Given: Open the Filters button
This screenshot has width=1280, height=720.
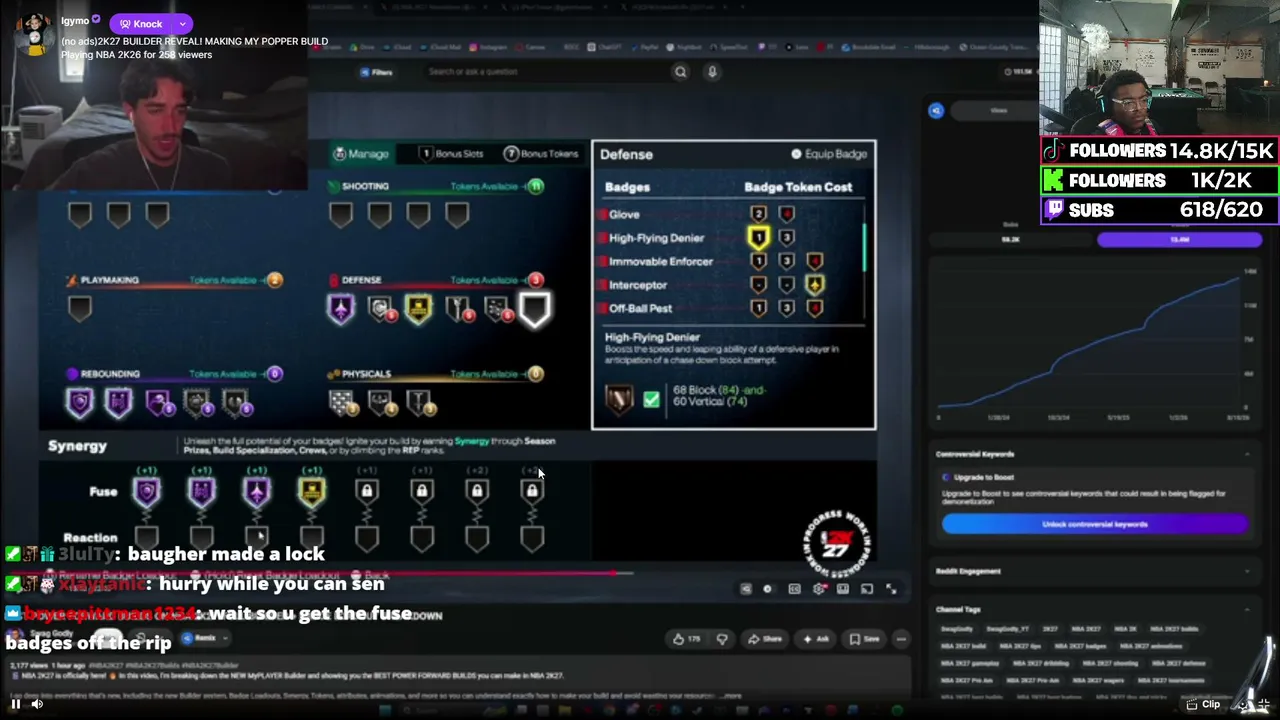Looking at the screenshot, I should (x=377, y=72).
